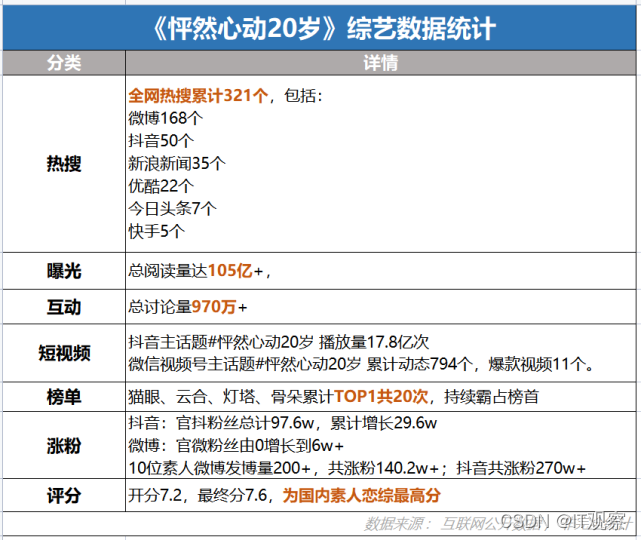Click the 详情 header cell

(381, 63)
